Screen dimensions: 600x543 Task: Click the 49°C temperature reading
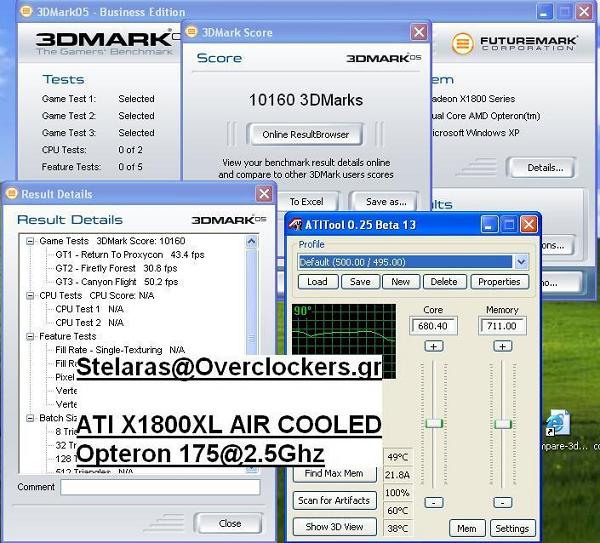pos(398,458)
